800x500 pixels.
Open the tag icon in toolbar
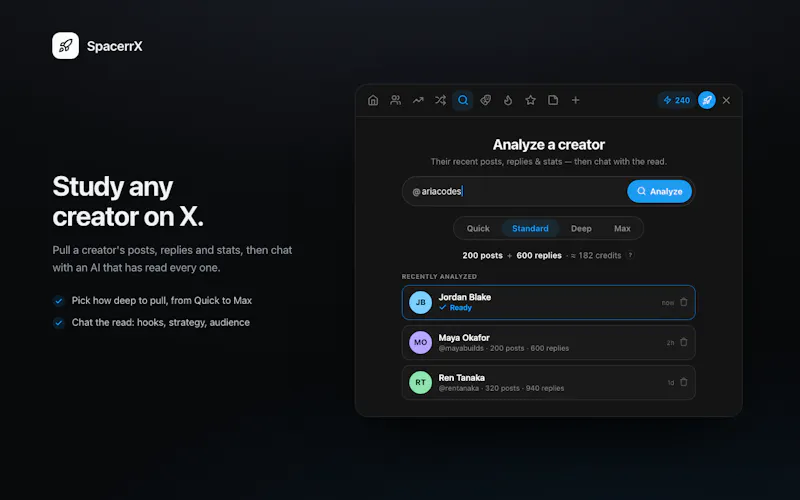tap(485, 100)
